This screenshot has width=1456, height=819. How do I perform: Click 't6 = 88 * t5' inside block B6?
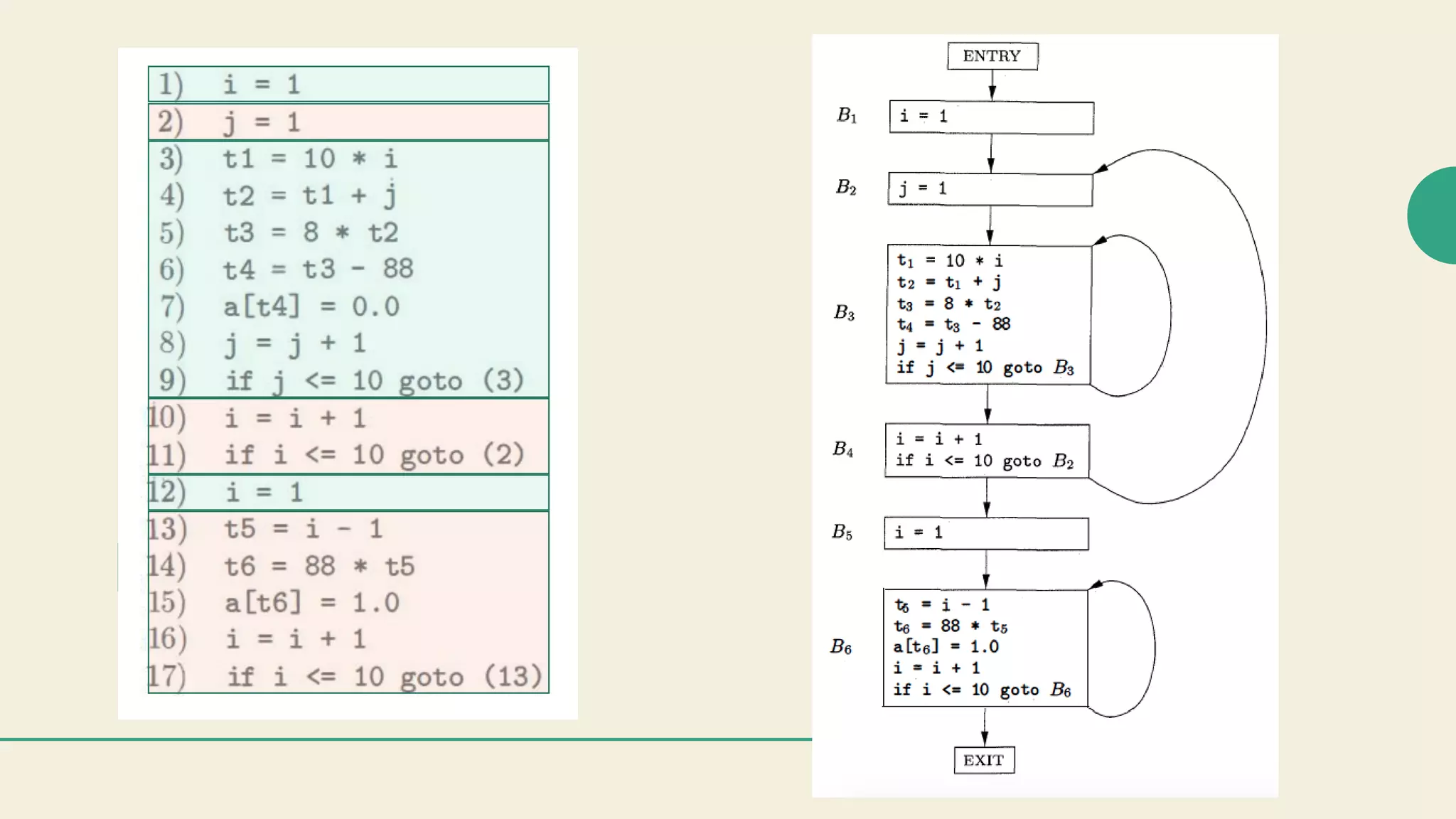click(951, 626)
